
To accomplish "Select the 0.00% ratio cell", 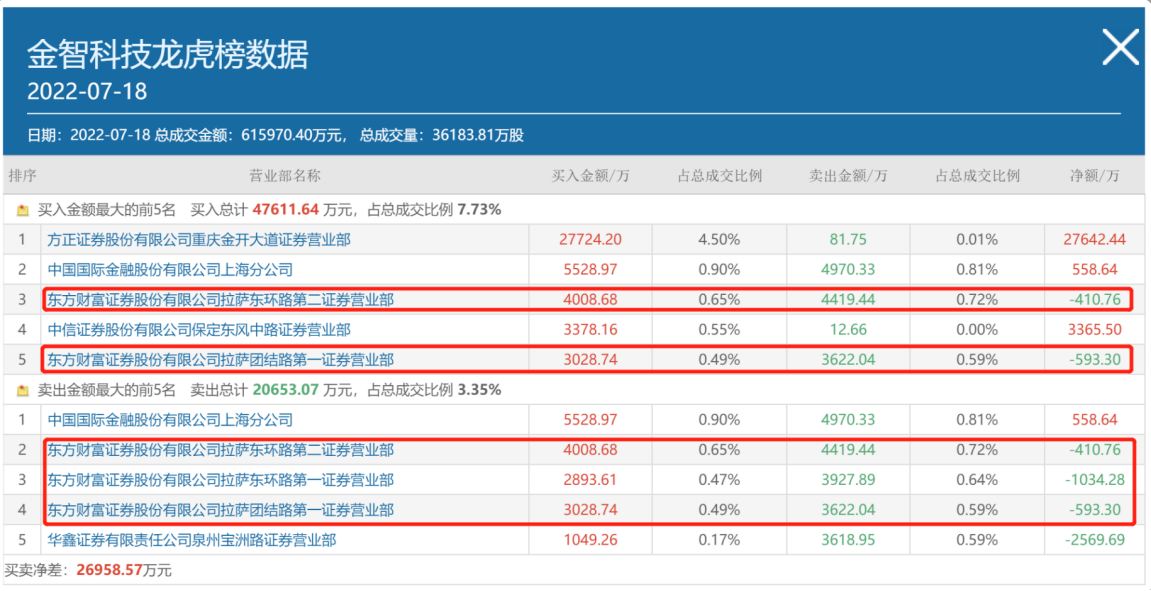I will click(x=977, y=330).
